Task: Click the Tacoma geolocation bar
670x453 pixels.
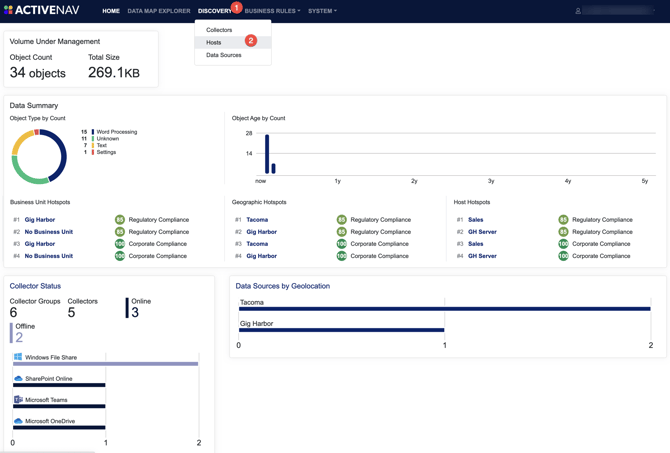Action: (444, 309)
